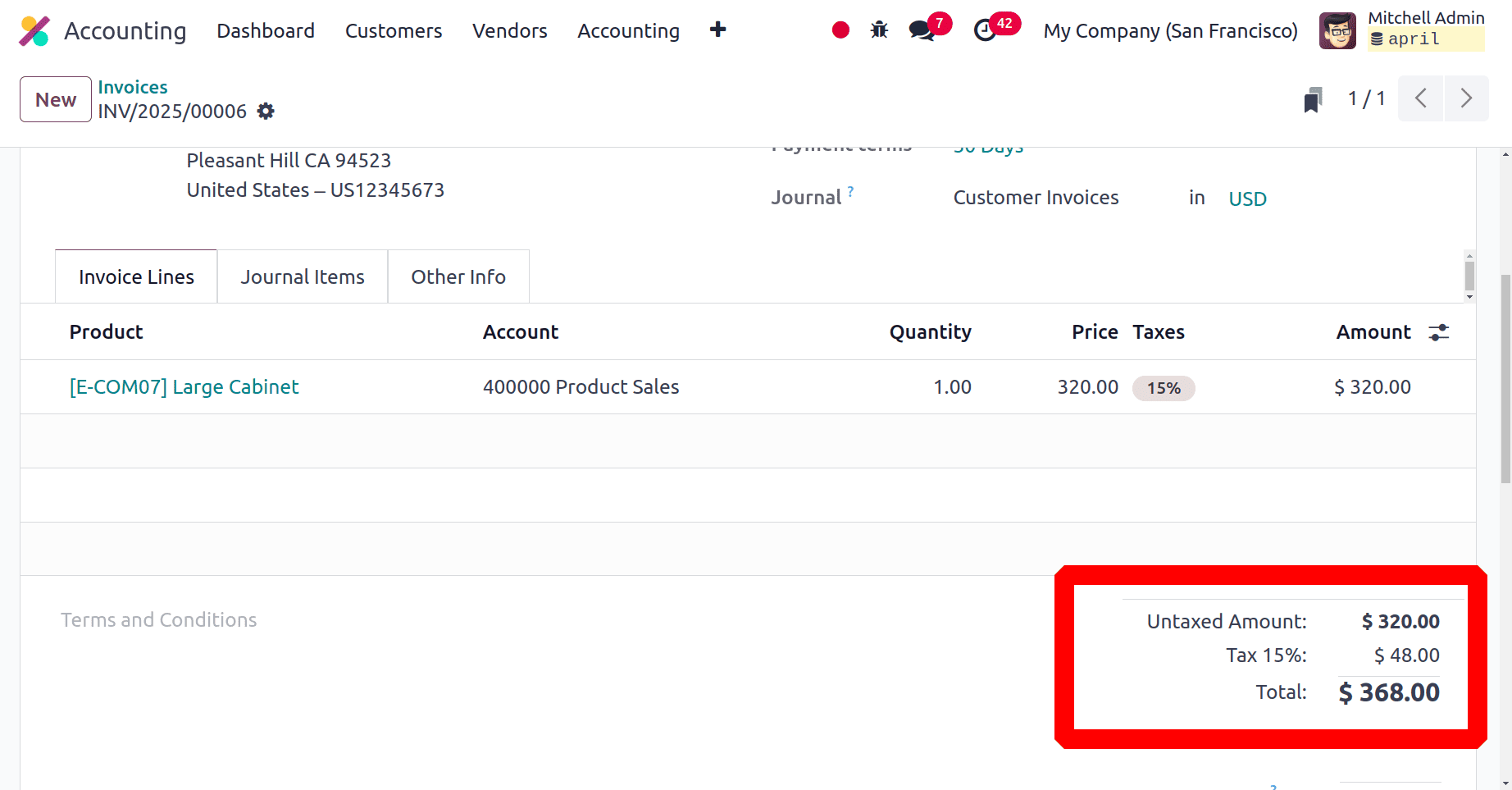Image resolution: width=1512 pixels, height=790 pixels.
Task: Open Mitchell Admin avatar menu
Action: click(1337, 30)
